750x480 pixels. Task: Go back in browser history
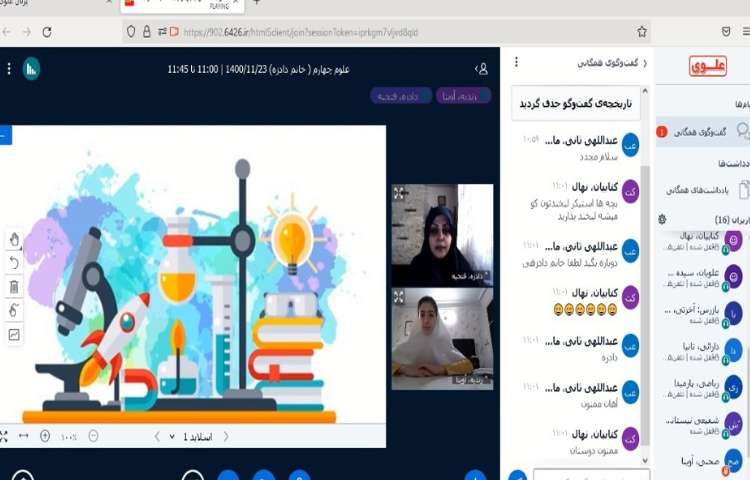pos(6,32)
